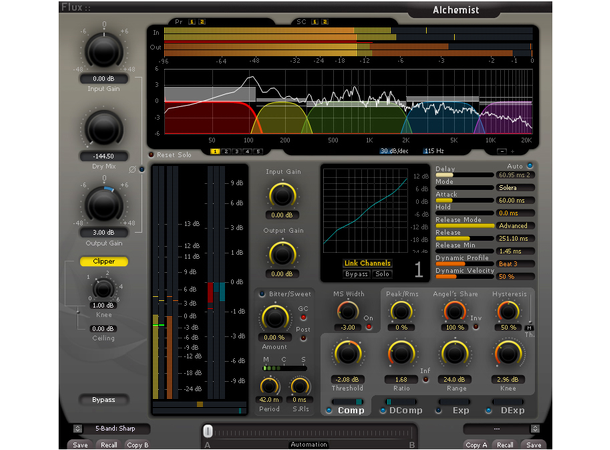
Task: Click the band Output Gain knob beside the curve display
Action: point(282,254)
